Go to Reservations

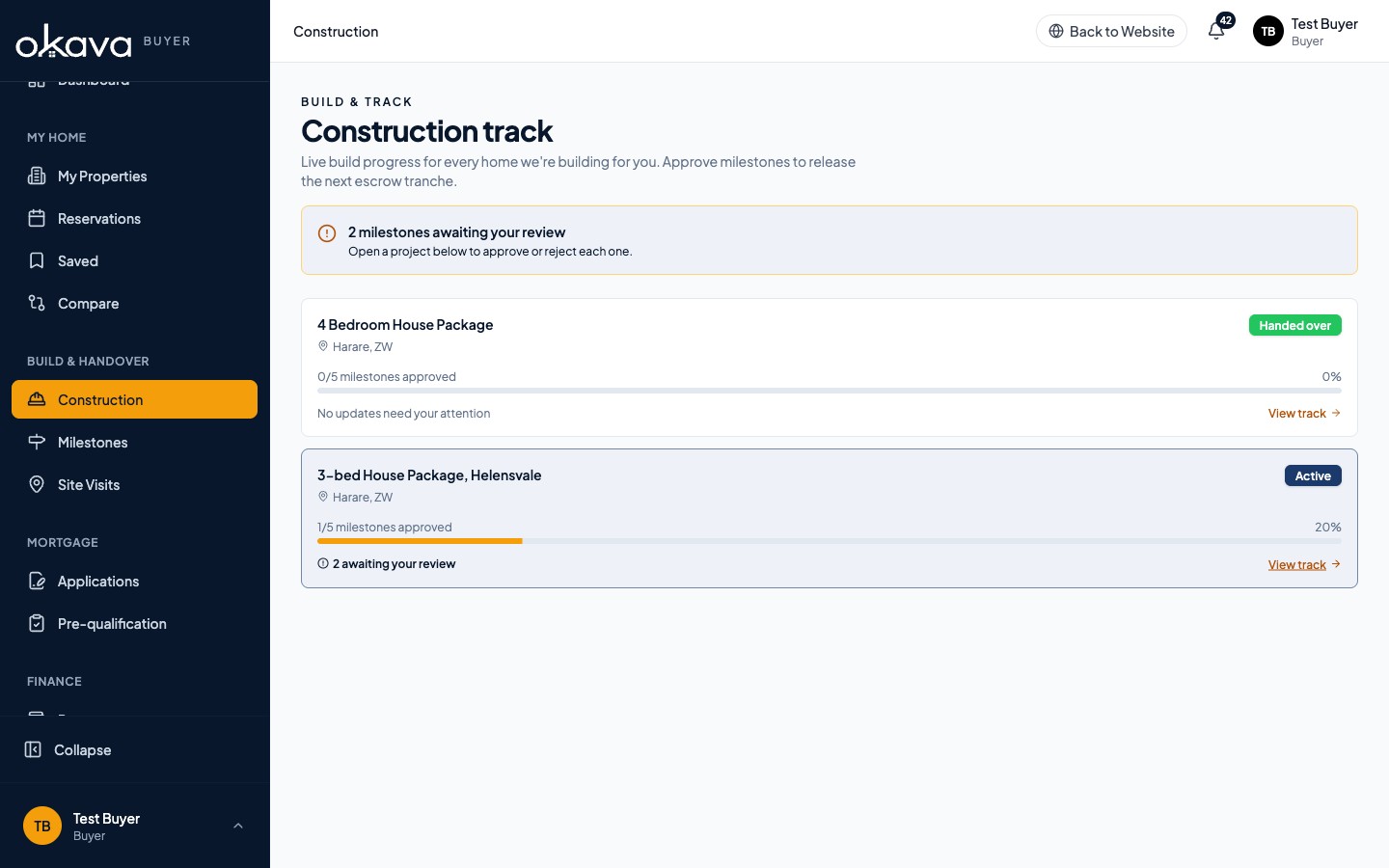[x=134, y=218]
